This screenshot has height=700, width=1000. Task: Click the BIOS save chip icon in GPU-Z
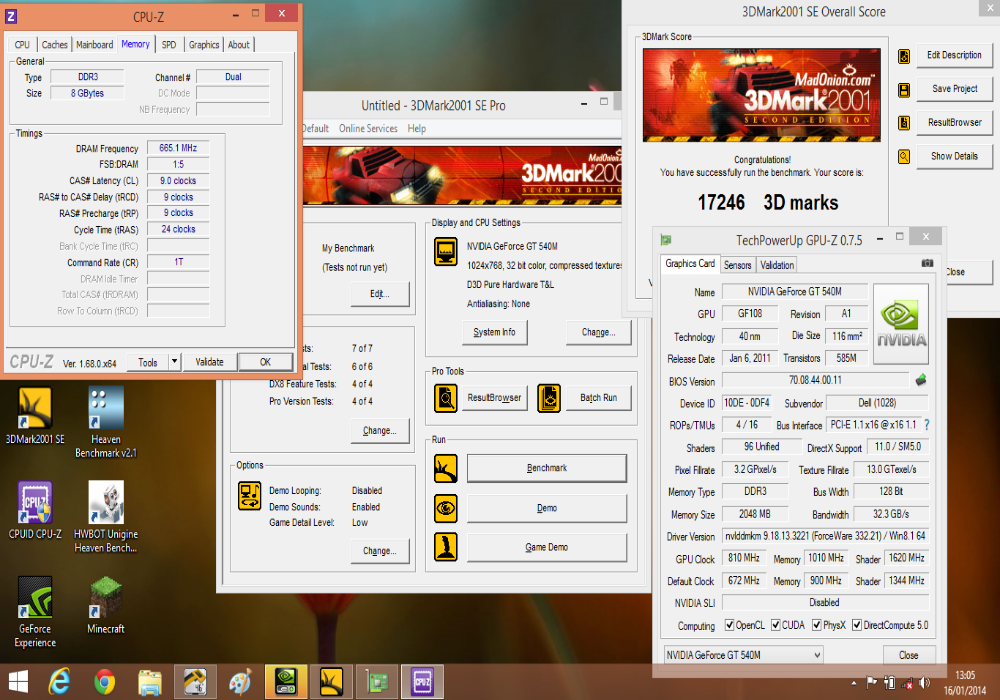(x=921, y=381)
